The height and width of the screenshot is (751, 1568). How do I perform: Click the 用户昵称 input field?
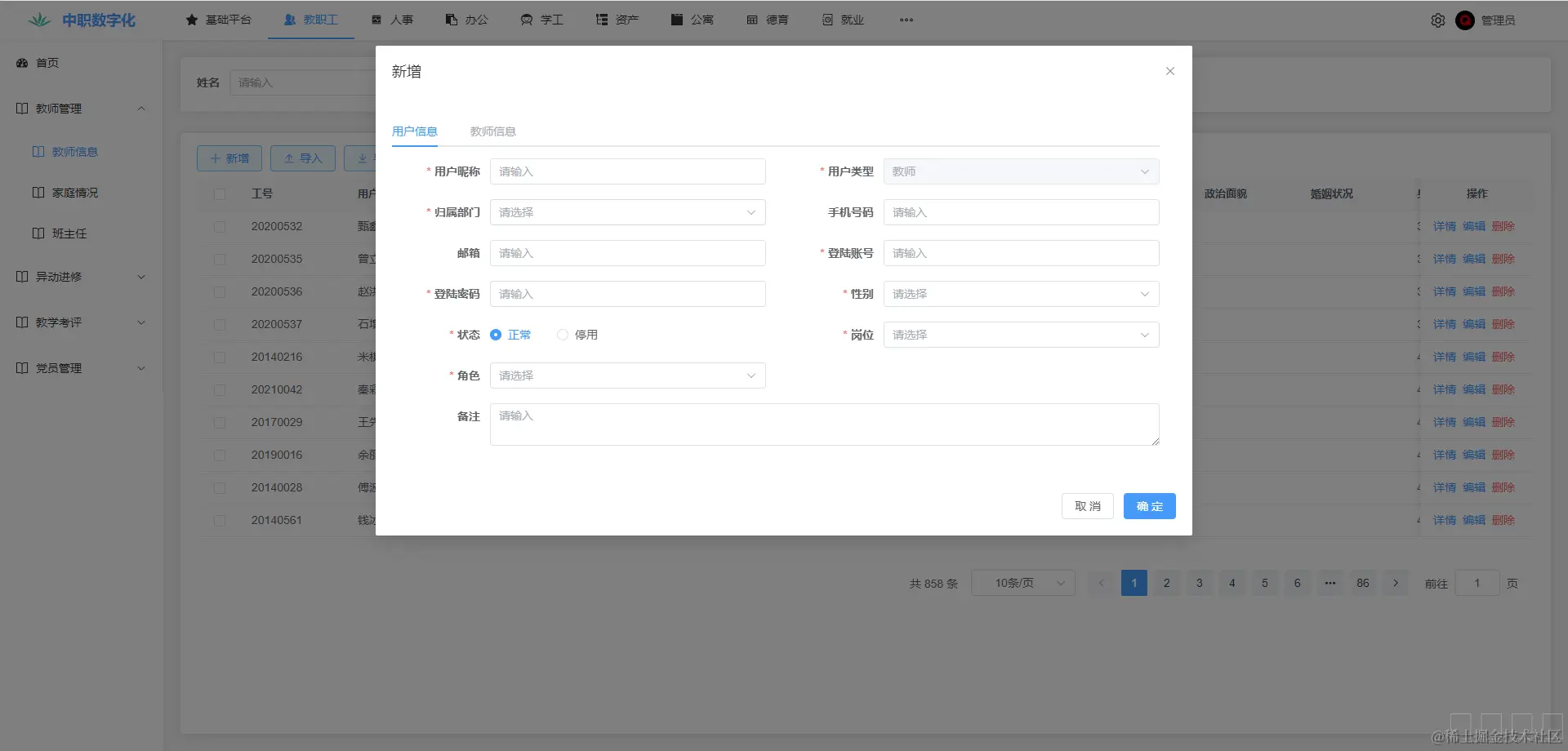tap(628, 171)
